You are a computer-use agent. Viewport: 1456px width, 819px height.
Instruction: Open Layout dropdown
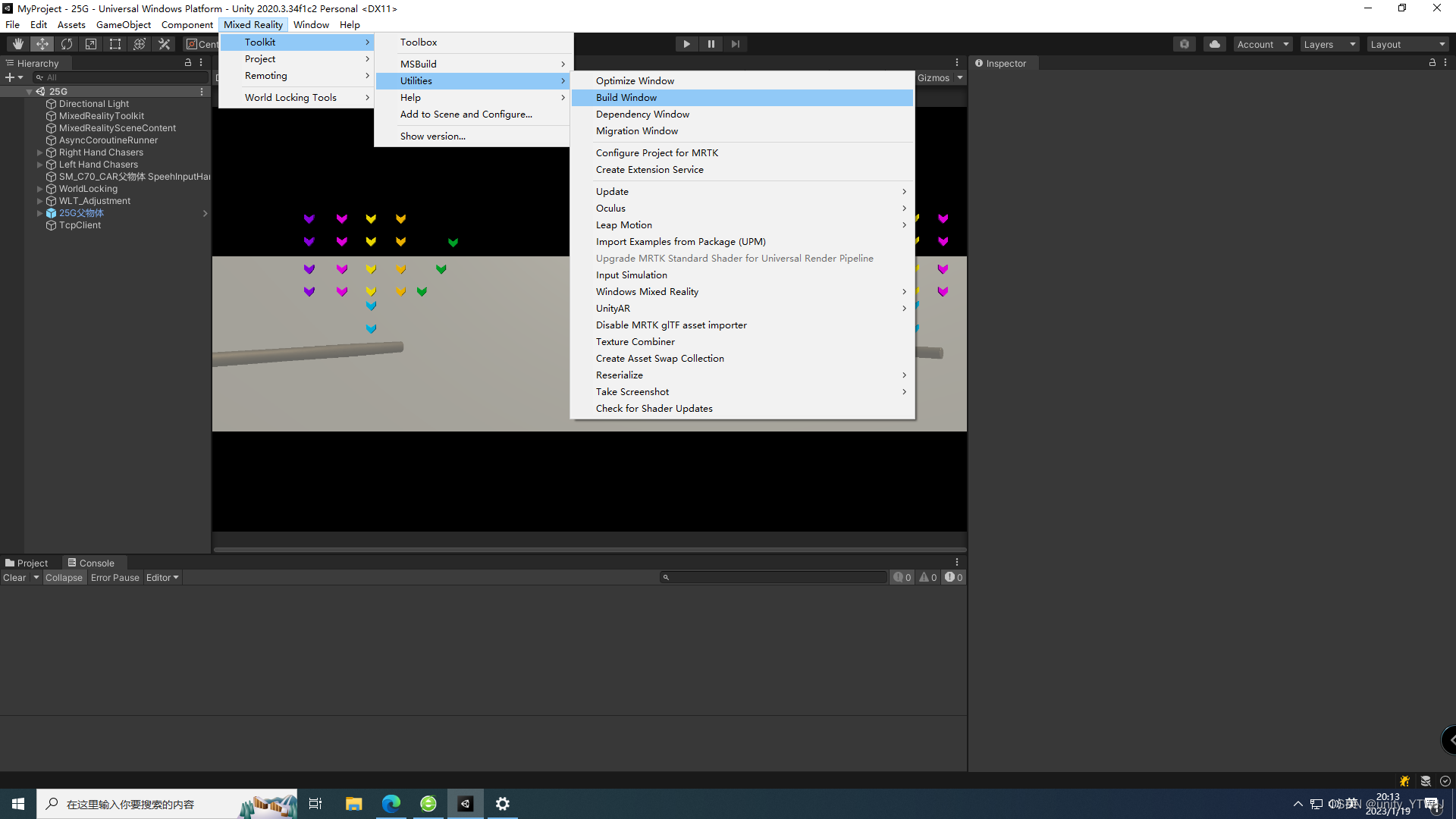pyautogui.click(x=1408, y=44)
